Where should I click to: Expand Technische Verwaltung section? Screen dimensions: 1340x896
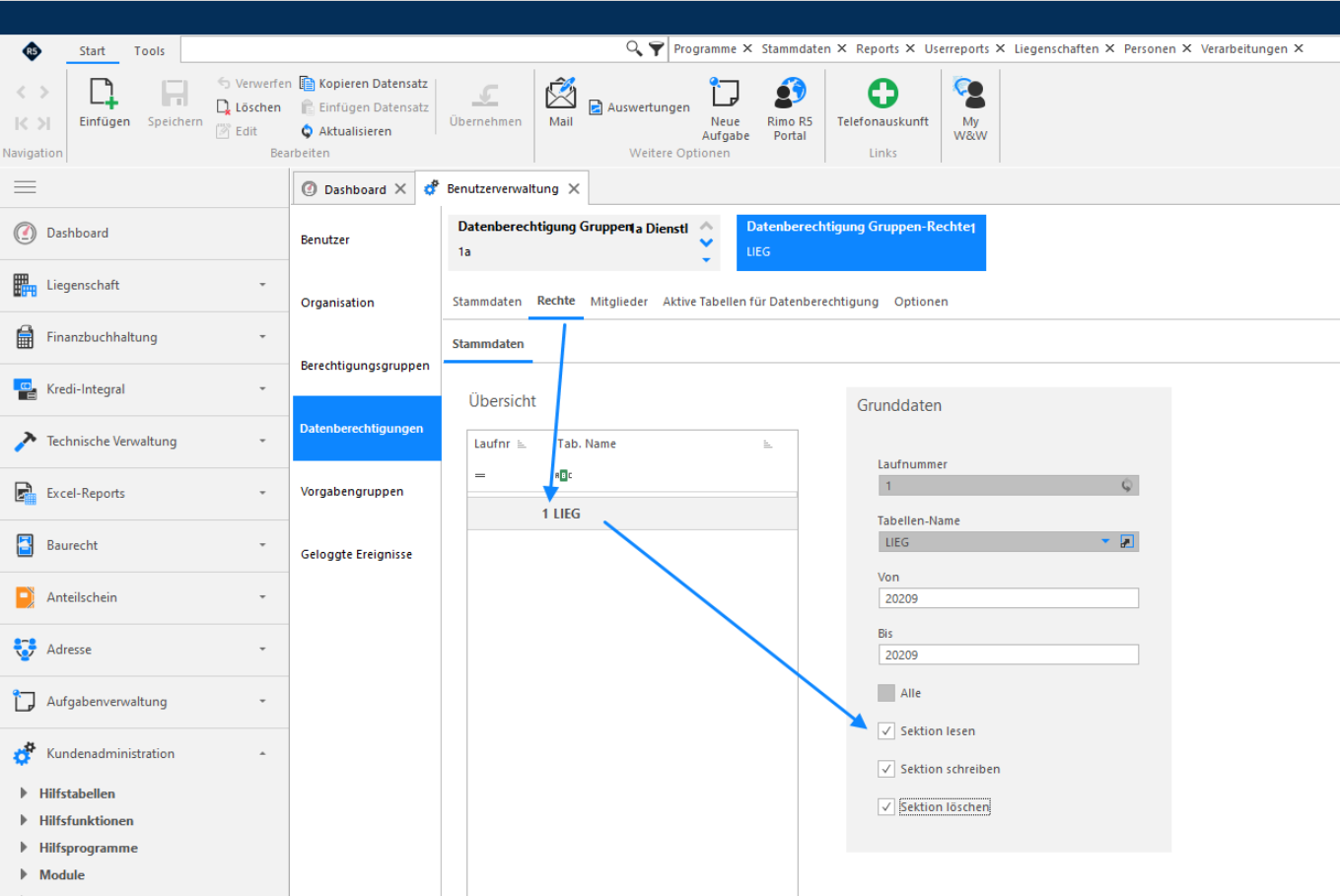(262, 442)
